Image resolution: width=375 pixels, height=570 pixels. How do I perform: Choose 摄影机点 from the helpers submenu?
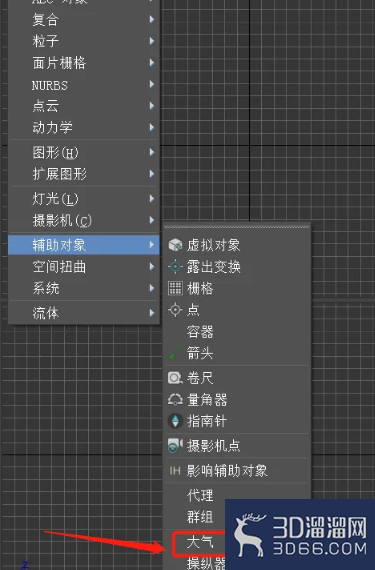[x=238, y=446]
